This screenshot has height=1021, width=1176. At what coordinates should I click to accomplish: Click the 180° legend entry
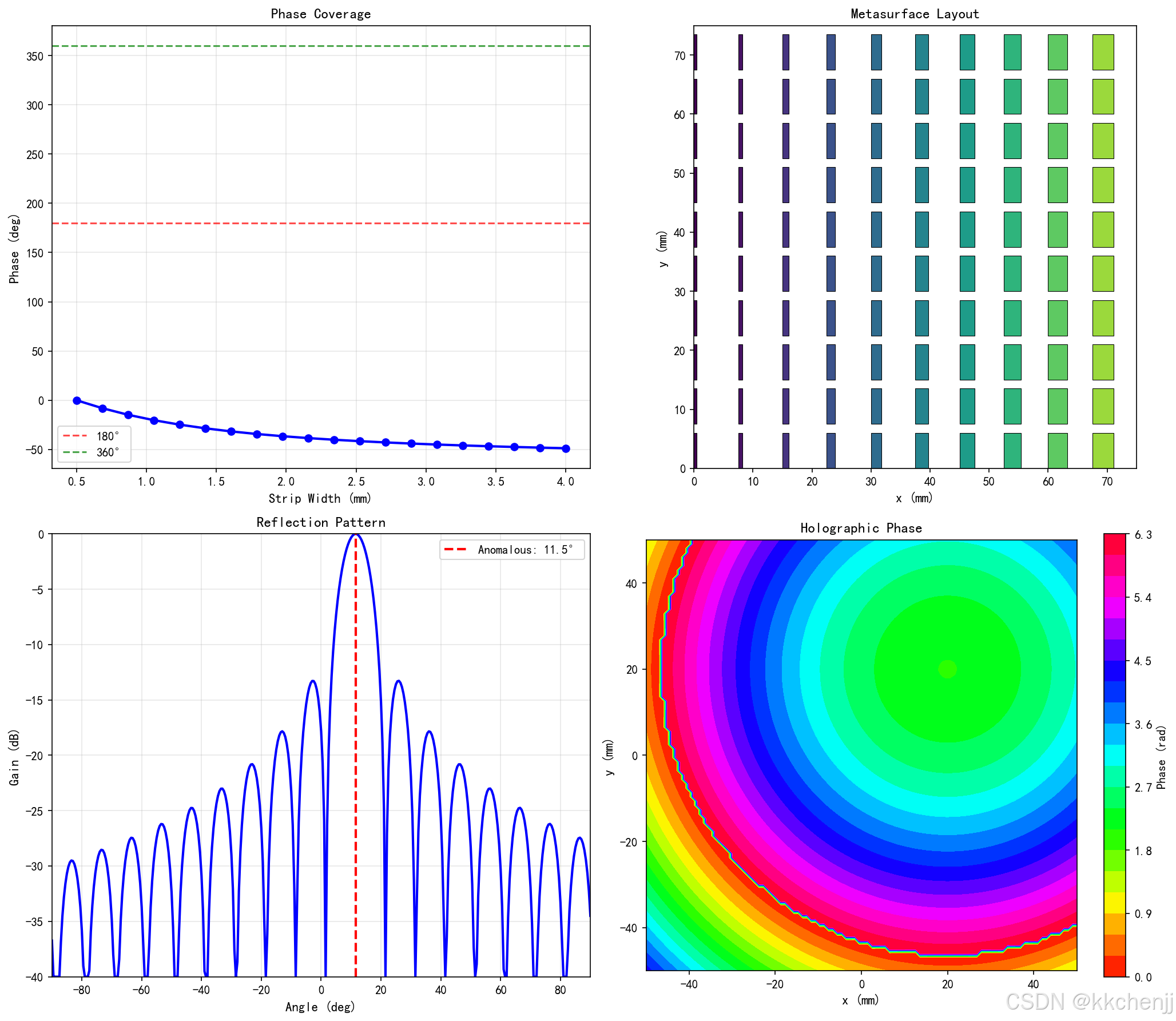(107, 436)
